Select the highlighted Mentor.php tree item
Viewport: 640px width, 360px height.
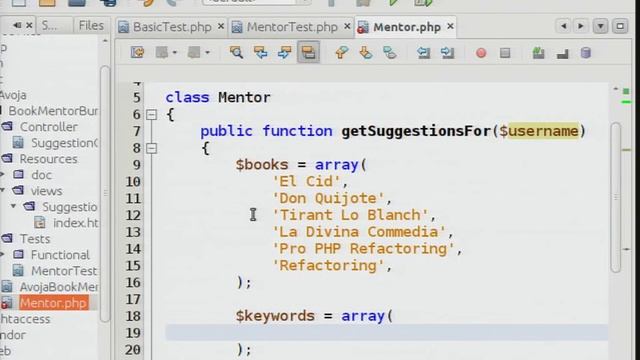(x=53, y=303)
